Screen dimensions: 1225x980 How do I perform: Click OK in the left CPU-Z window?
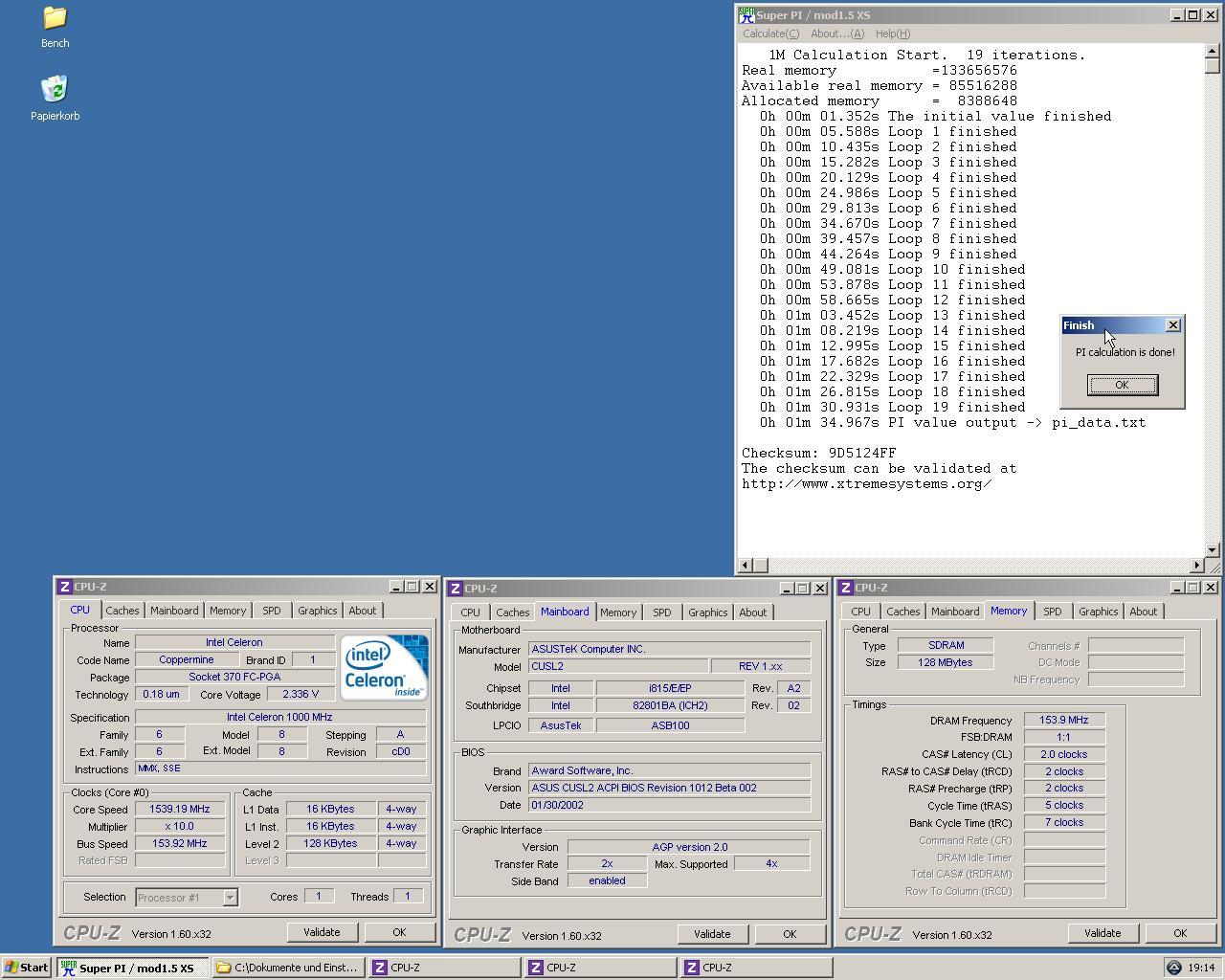point(399,932)
